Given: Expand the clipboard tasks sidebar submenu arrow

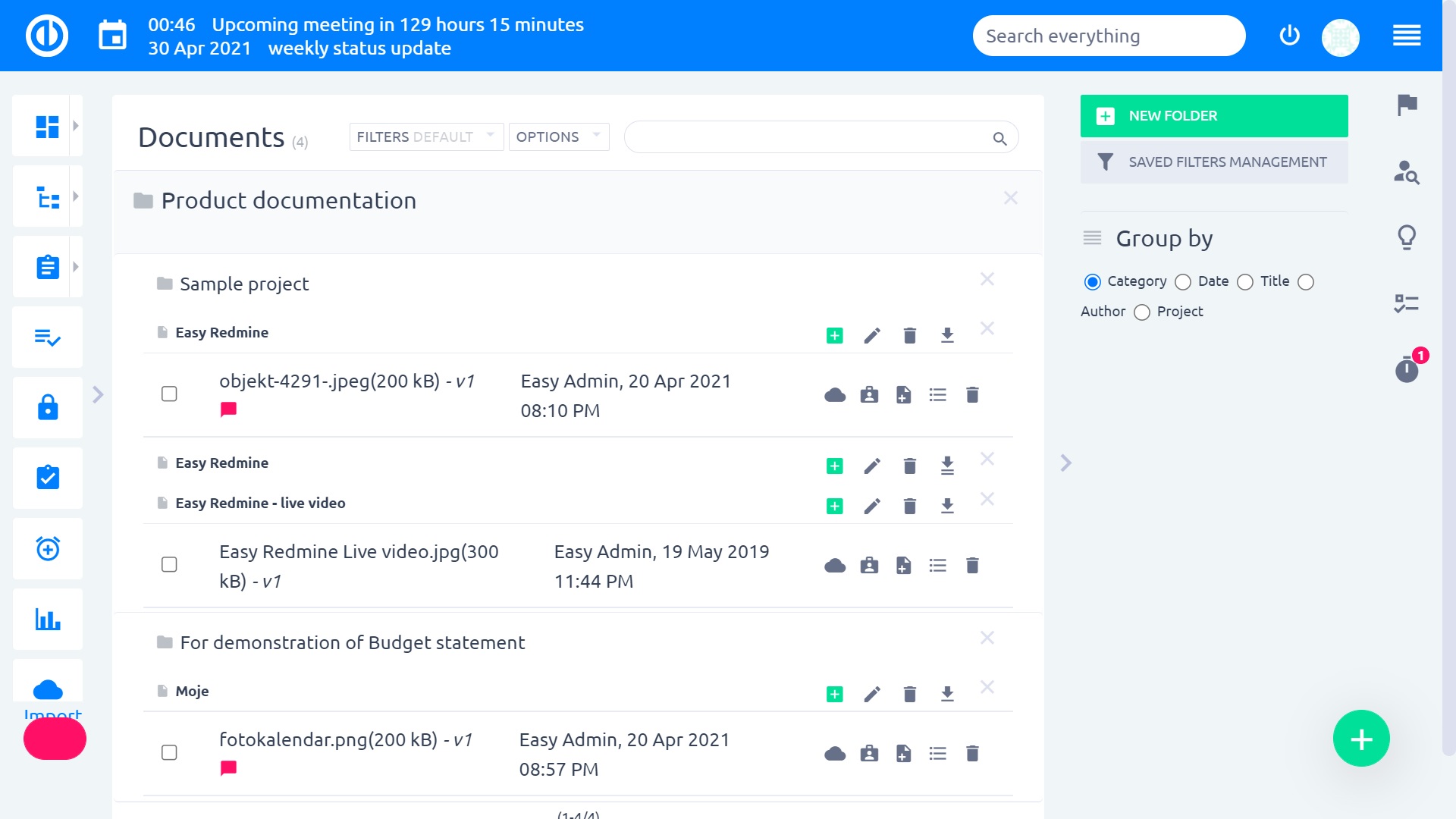Looking at the screenshot, I should [76, 267].
